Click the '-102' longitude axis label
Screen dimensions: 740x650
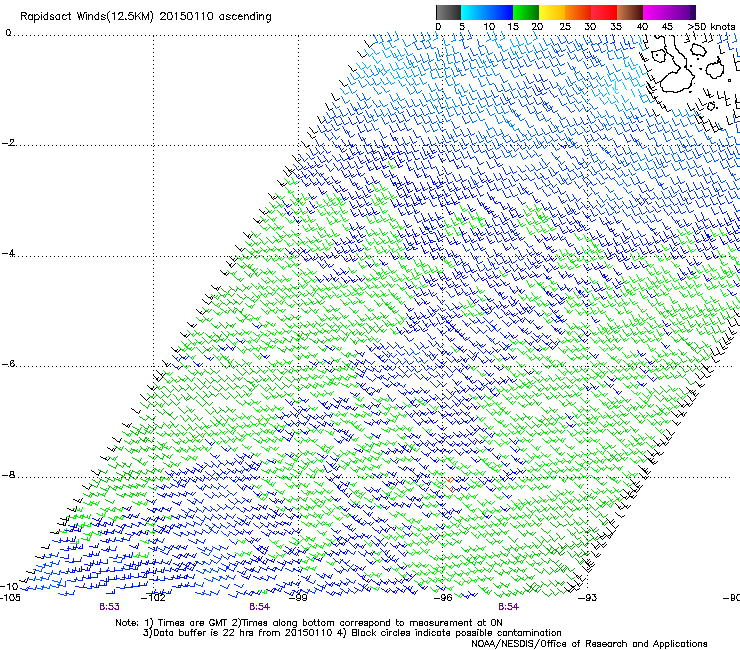[153, 598]
